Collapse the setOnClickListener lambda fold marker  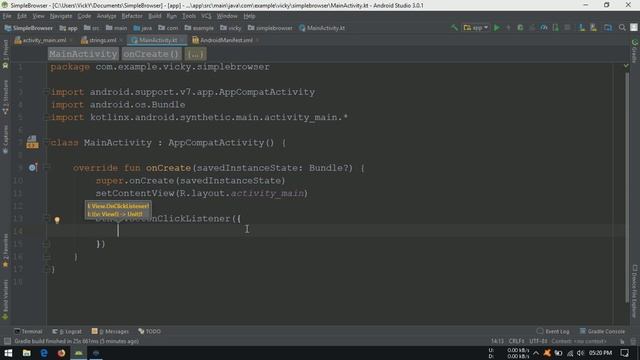(47, 218)
